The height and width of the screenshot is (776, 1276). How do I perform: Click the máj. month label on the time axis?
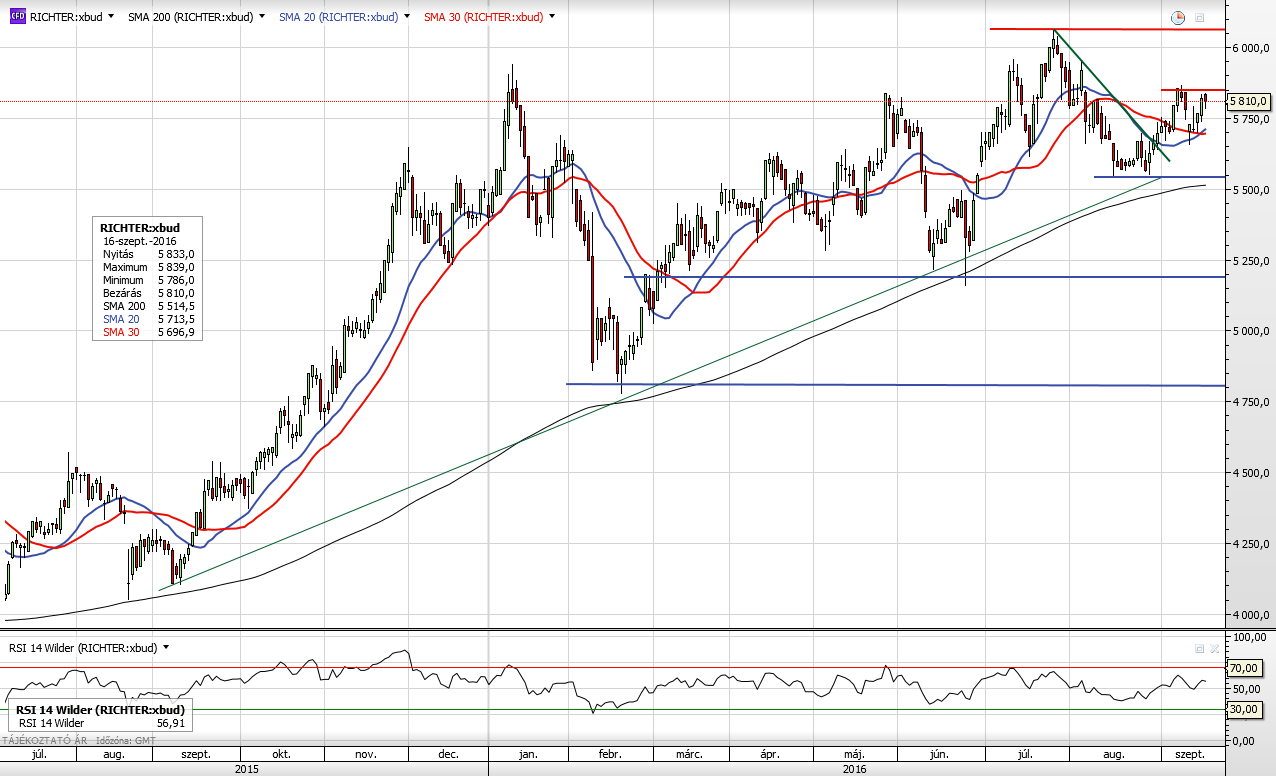[854, 754]
